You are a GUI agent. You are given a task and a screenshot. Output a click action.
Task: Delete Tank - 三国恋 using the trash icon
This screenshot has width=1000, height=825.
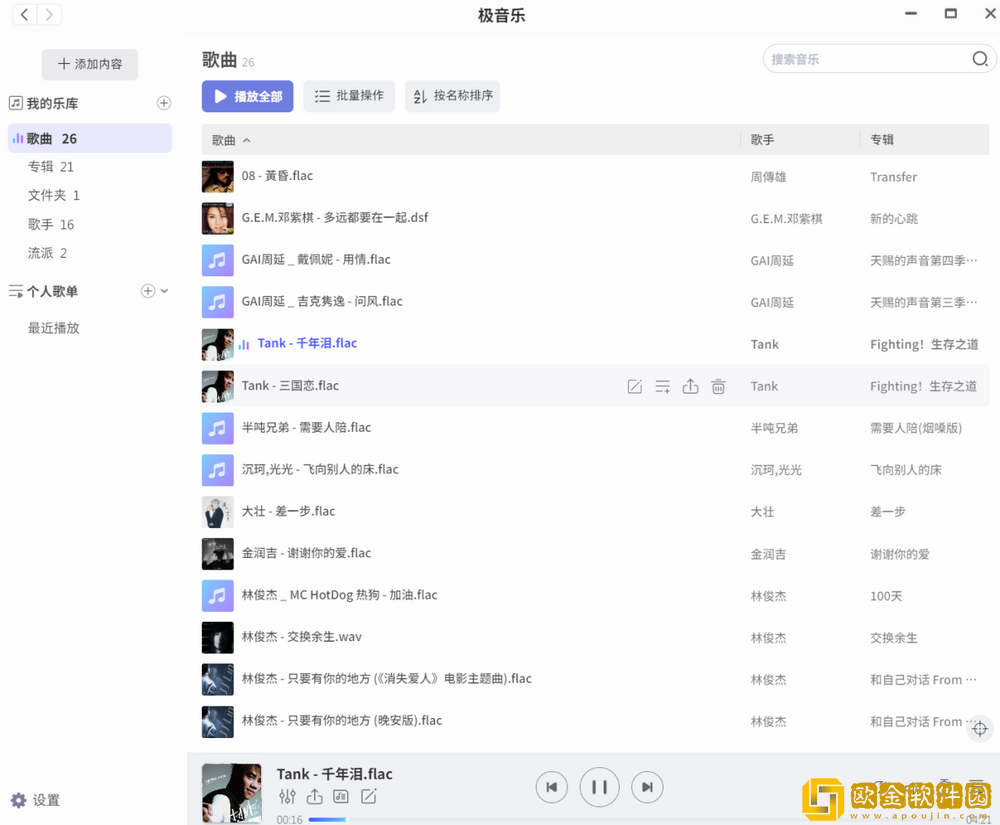click(718, 385)
